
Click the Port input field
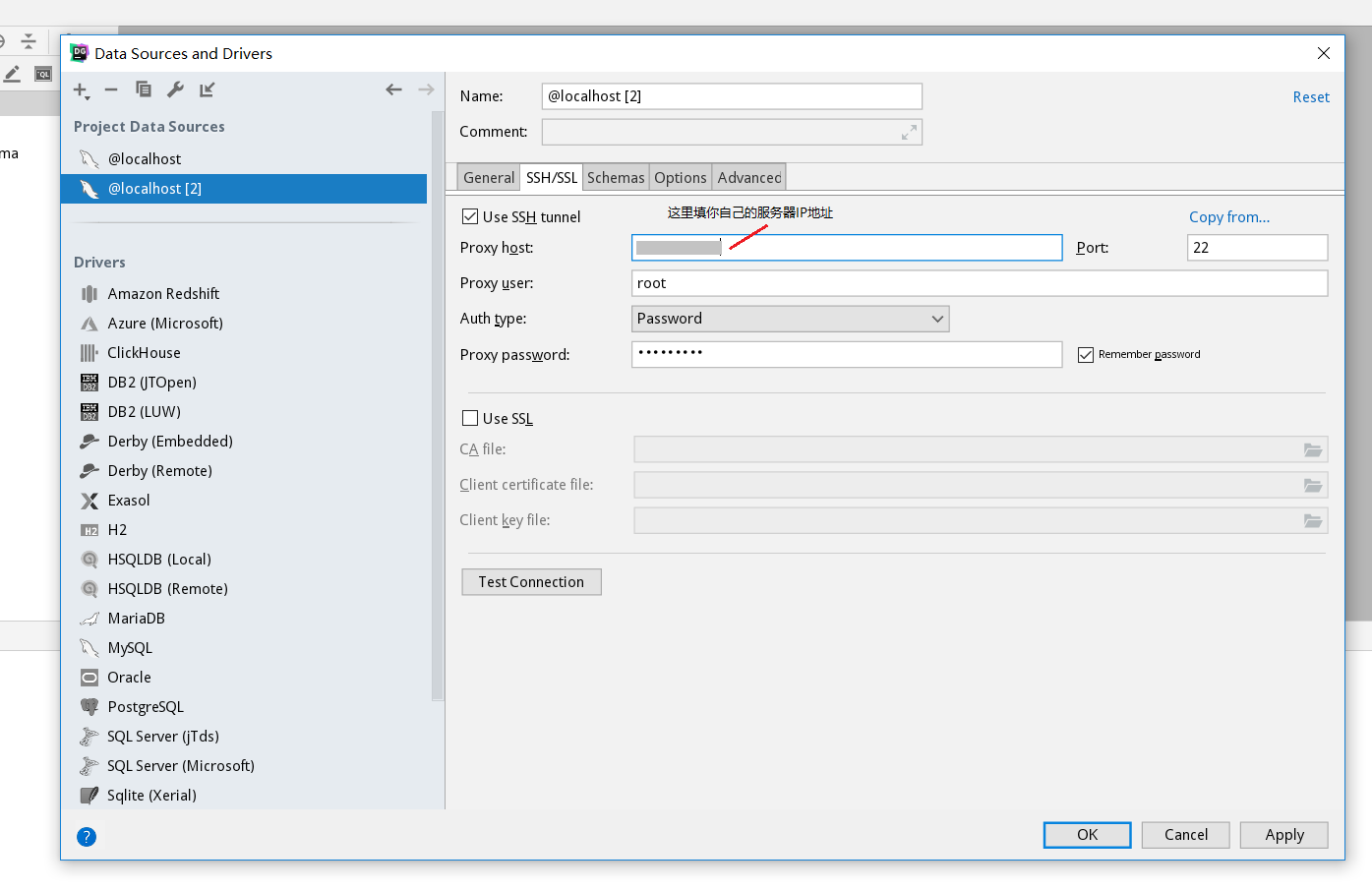(1257, 248)
